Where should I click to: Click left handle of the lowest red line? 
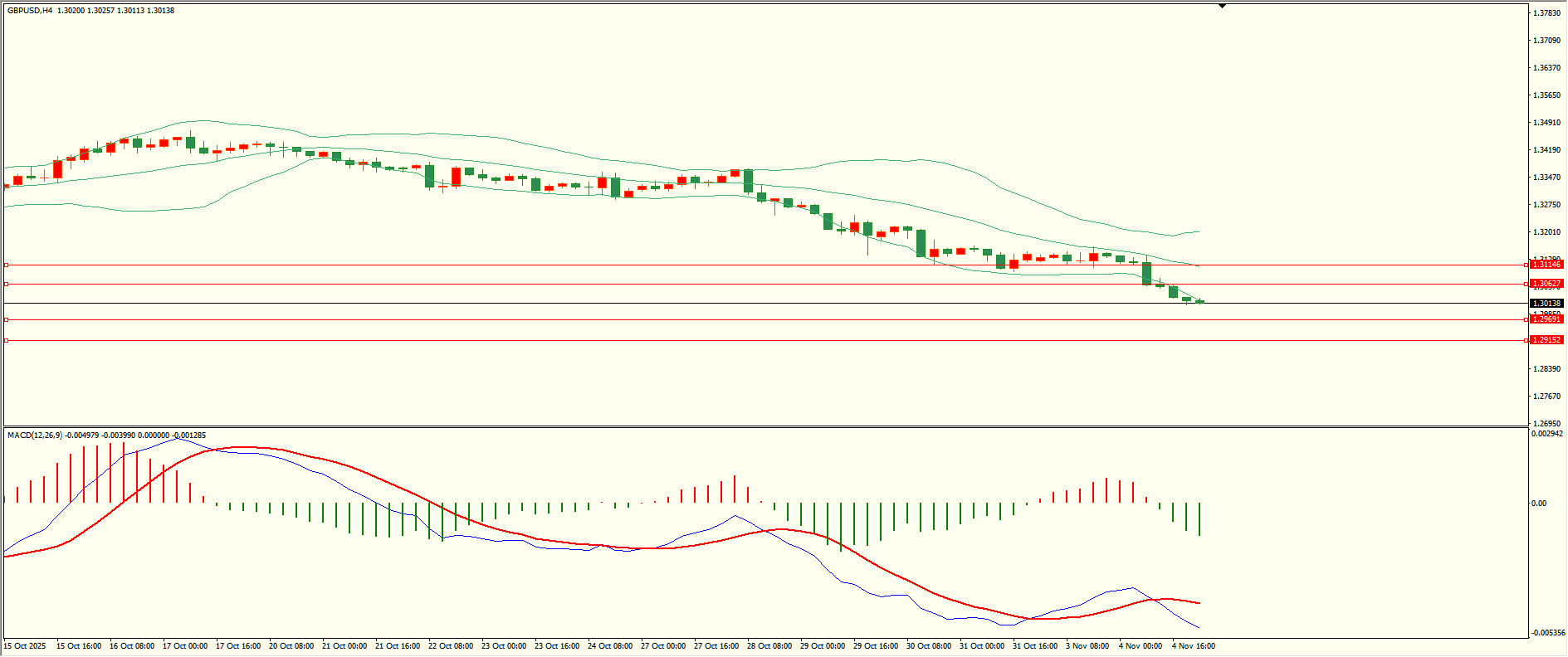(7, 340)
